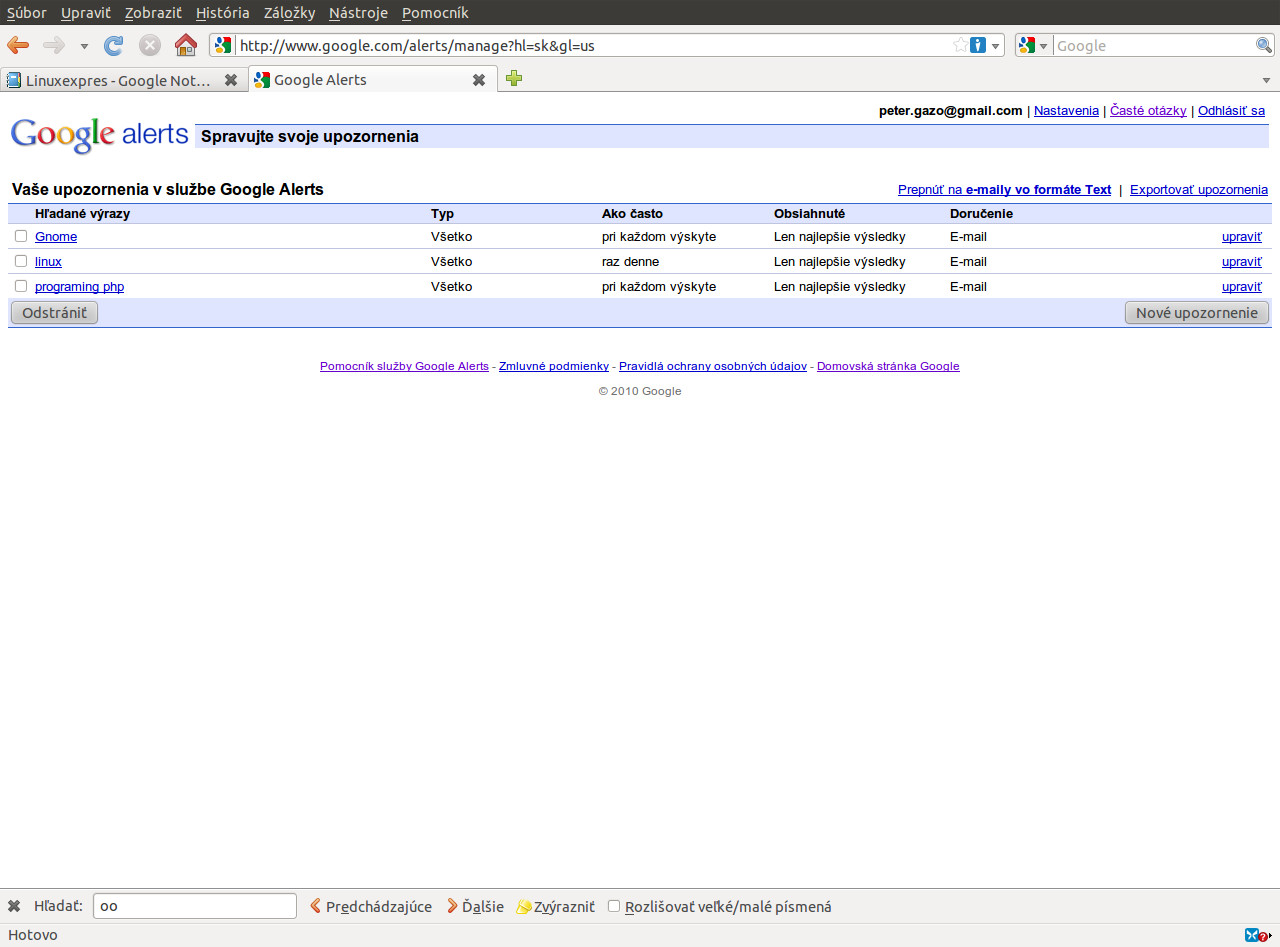Click the Nové upozornenie button
The image size is (1280, 947).
click(1196, 313)
